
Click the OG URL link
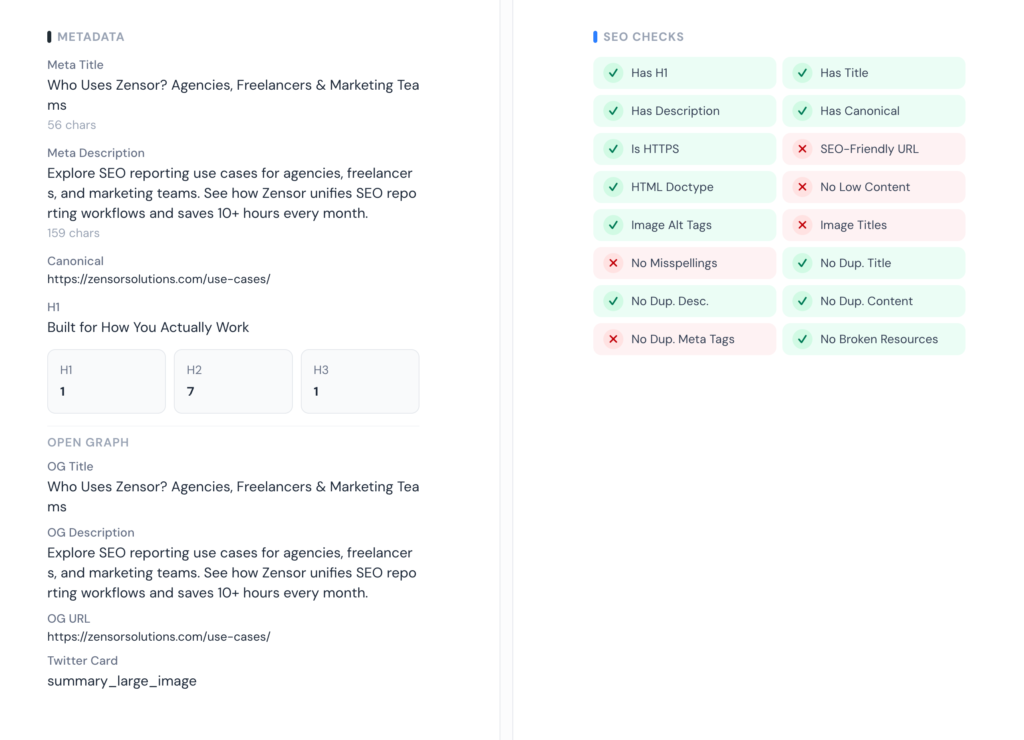point(159,636)
